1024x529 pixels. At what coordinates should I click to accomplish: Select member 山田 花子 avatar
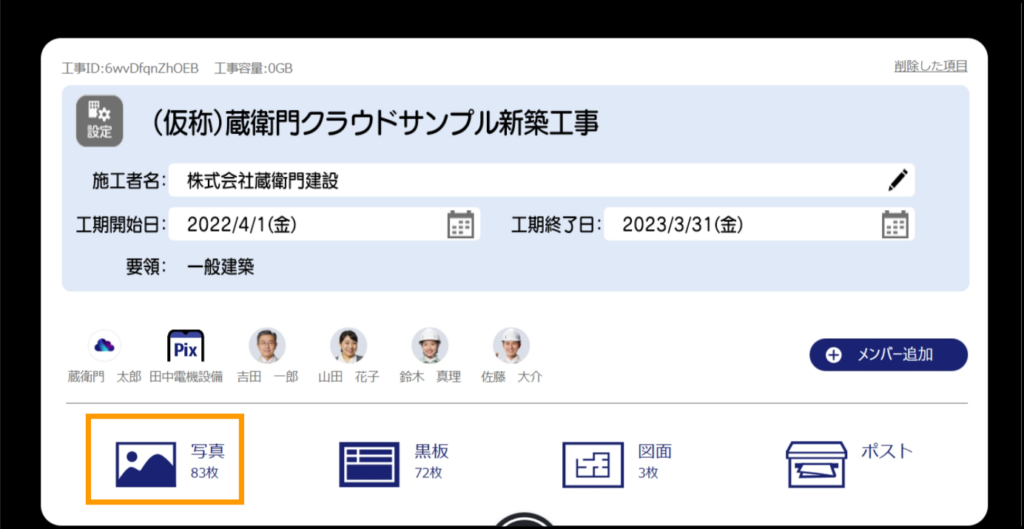pos(348,346)
